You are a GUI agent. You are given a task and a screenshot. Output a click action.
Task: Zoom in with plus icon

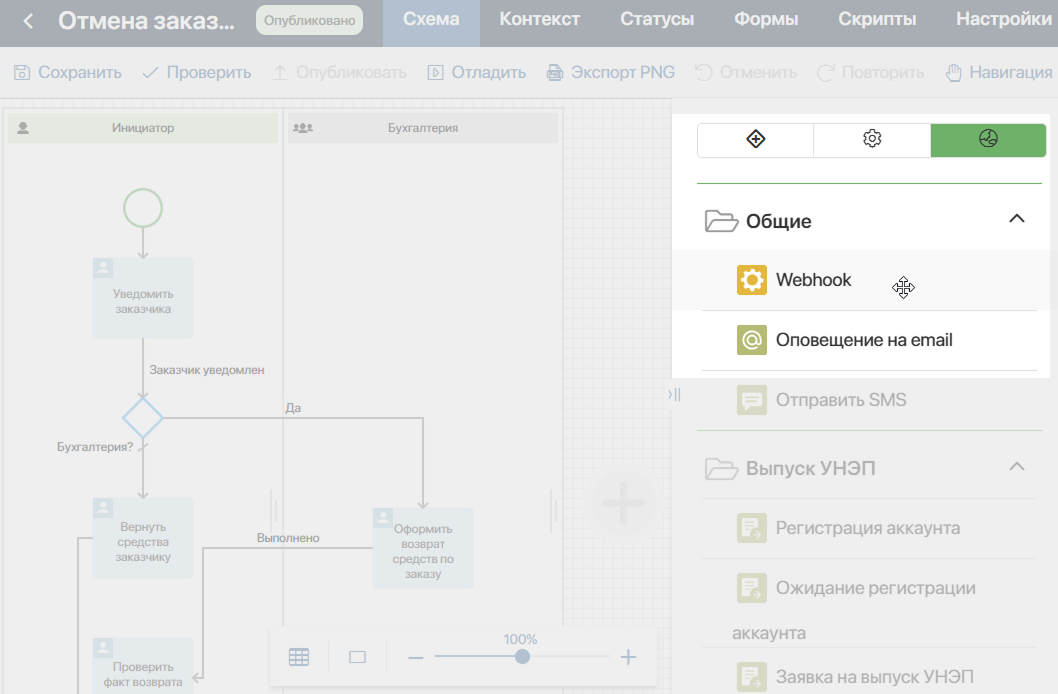tap(628, 657)
